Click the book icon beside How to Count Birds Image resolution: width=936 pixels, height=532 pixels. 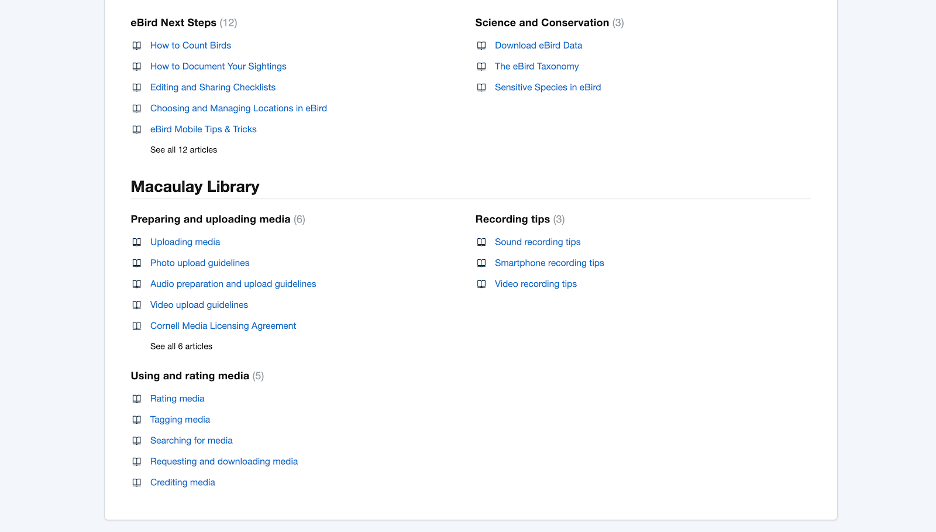coord(137,45)
